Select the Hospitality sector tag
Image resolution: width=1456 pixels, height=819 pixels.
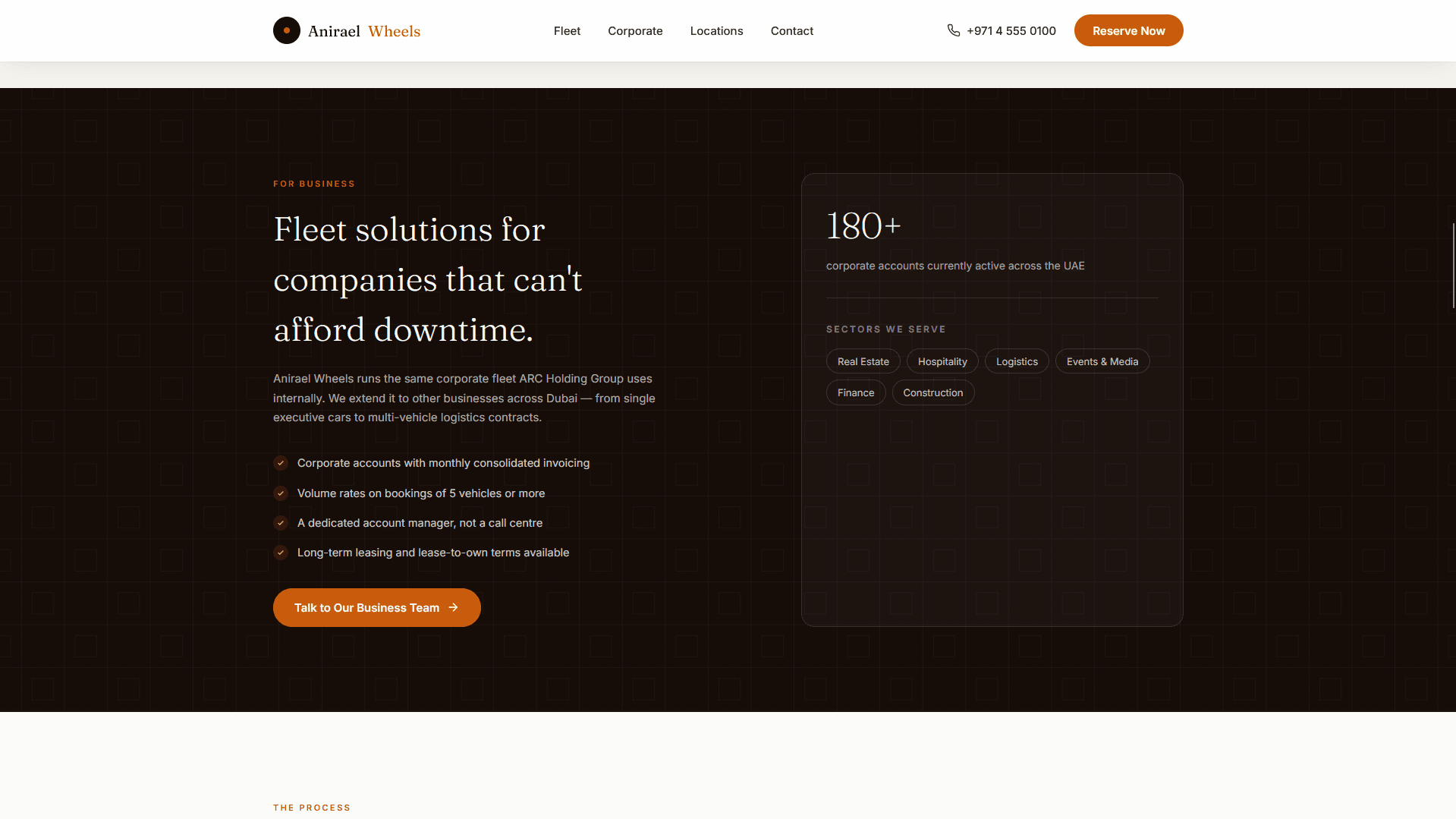click(942, 361)
